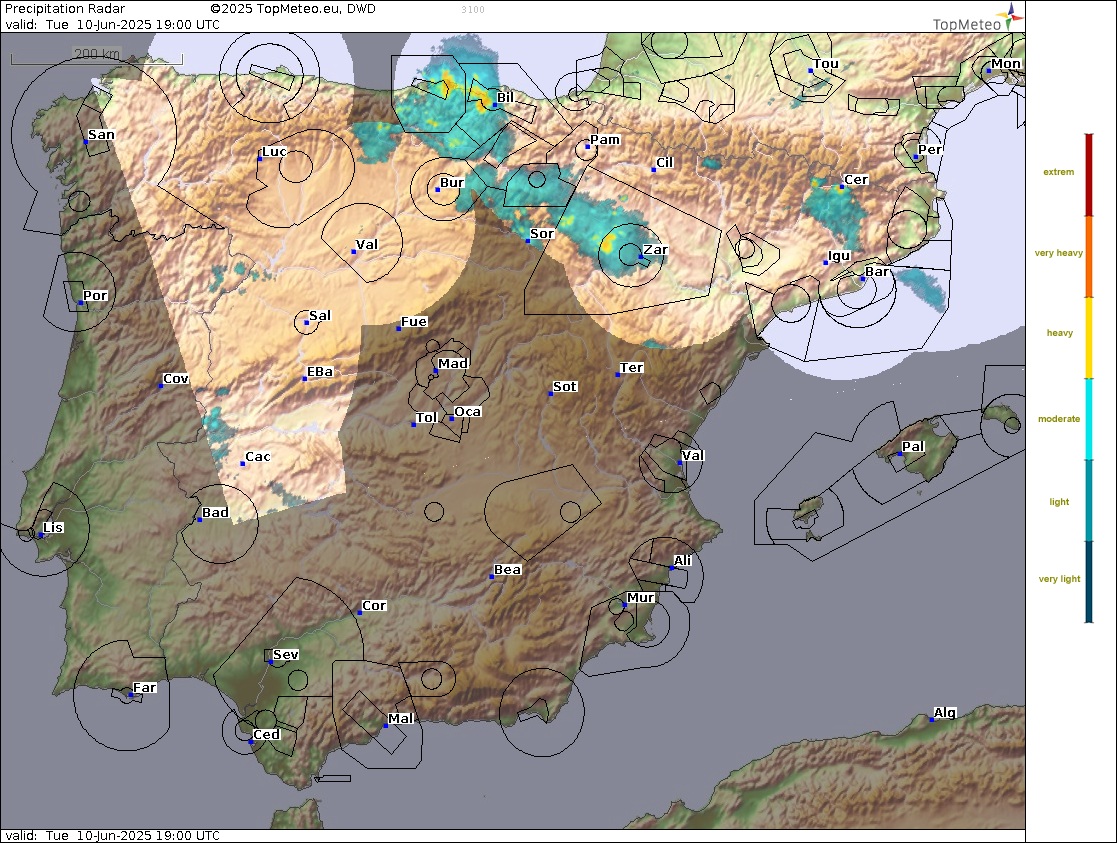The width and height of the screenshot is (1117, 843).
Task: Click the '200 km' scale bar
Action: click(x=97, y=54)
